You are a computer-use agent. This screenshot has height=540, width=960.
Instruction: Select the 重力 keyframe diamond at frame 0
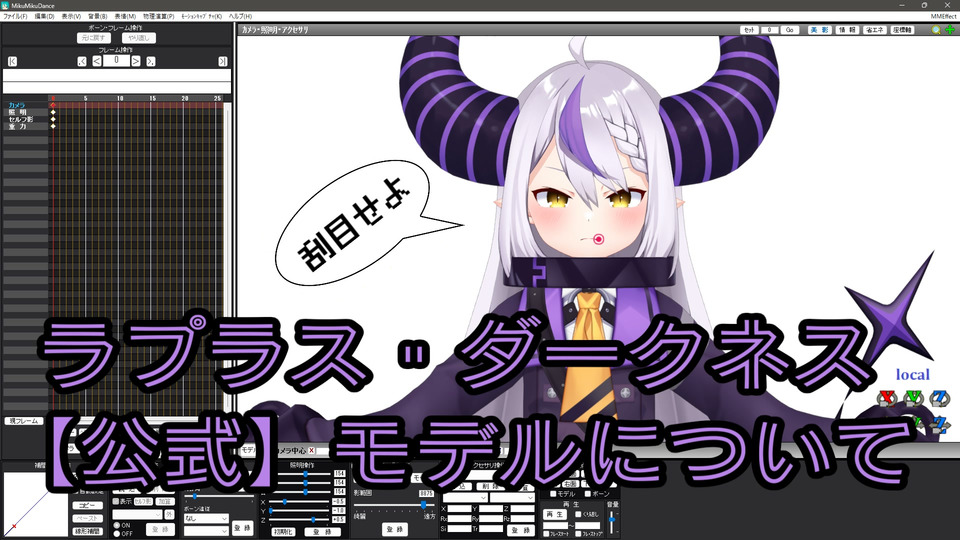coord(53,126)
